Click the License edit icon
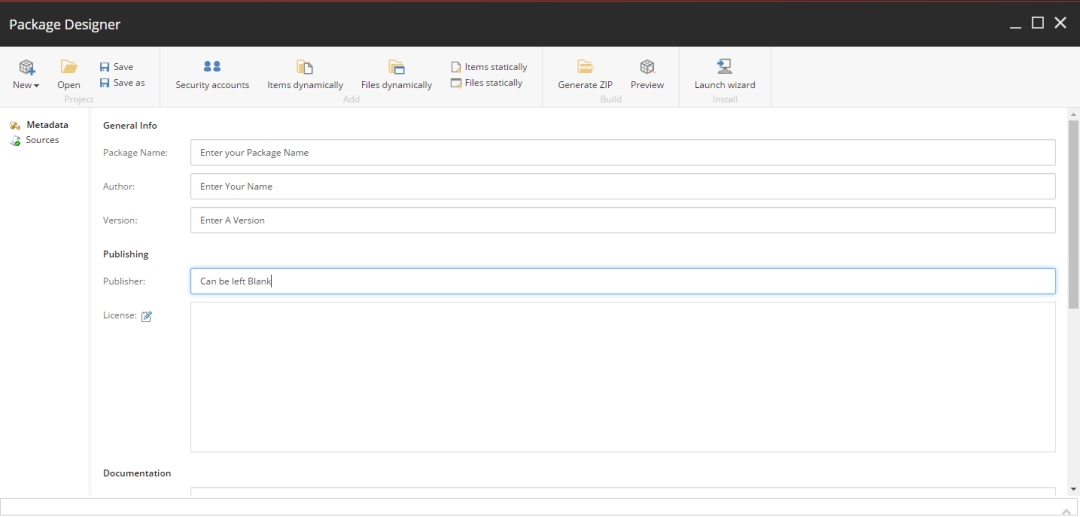This screenshot has width=1080, height=517. (147, 317)
